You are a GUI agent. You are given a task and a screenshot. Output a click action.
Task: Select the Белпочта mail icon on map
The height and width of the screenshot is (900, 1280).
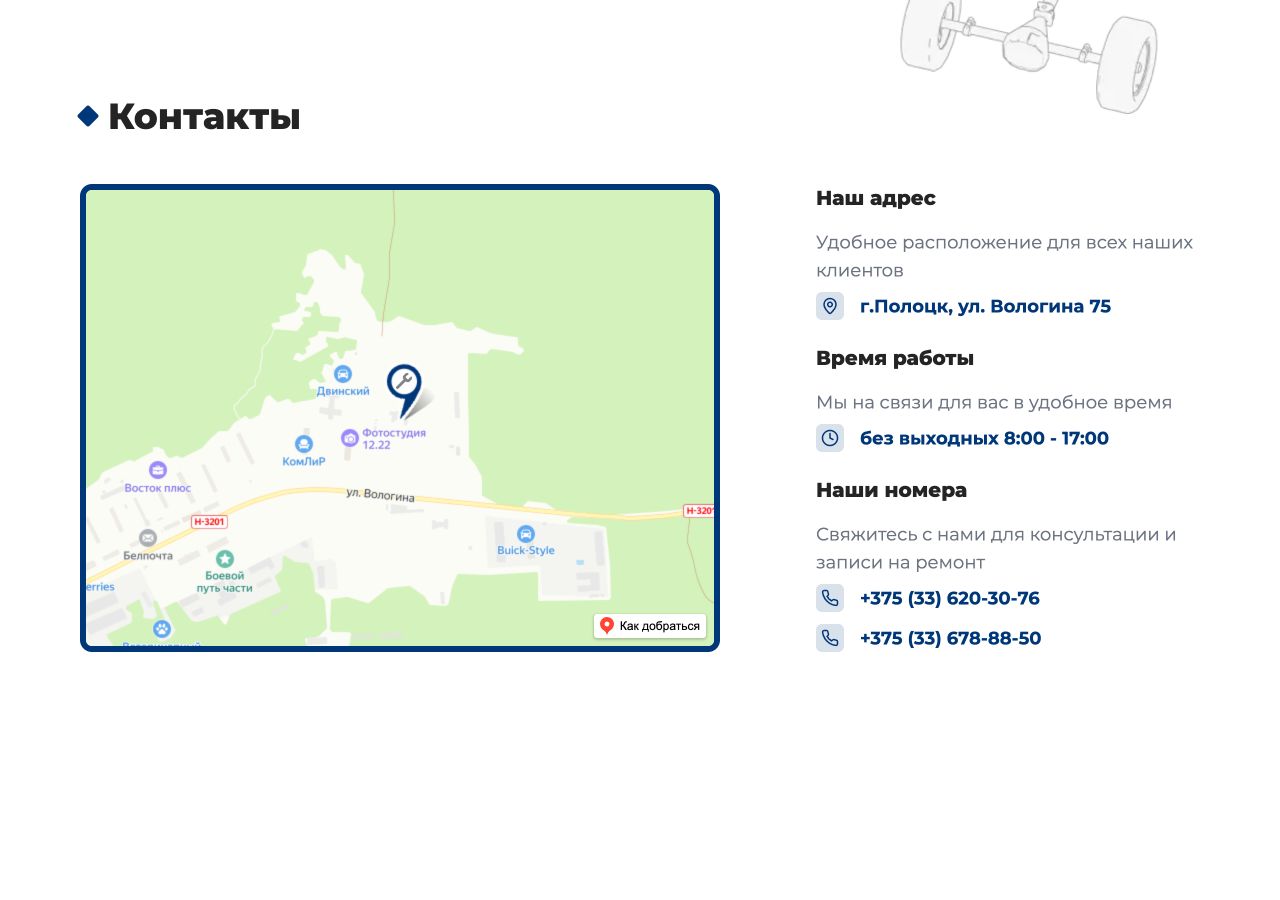148,538
